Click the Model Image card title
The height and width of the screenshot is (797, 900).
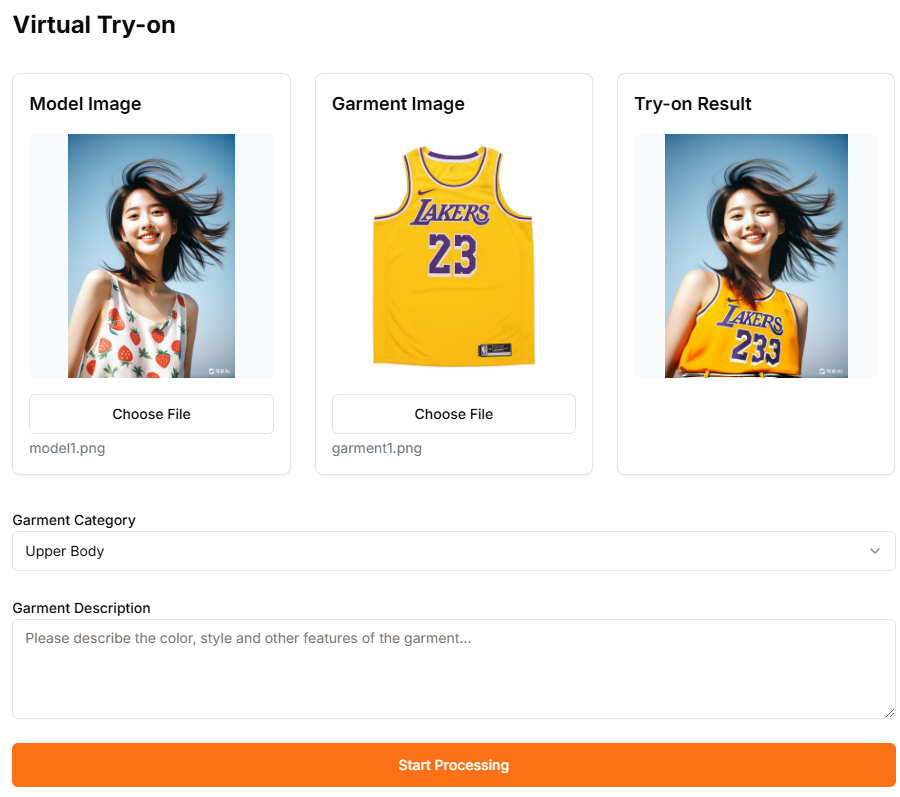[85, 104]
